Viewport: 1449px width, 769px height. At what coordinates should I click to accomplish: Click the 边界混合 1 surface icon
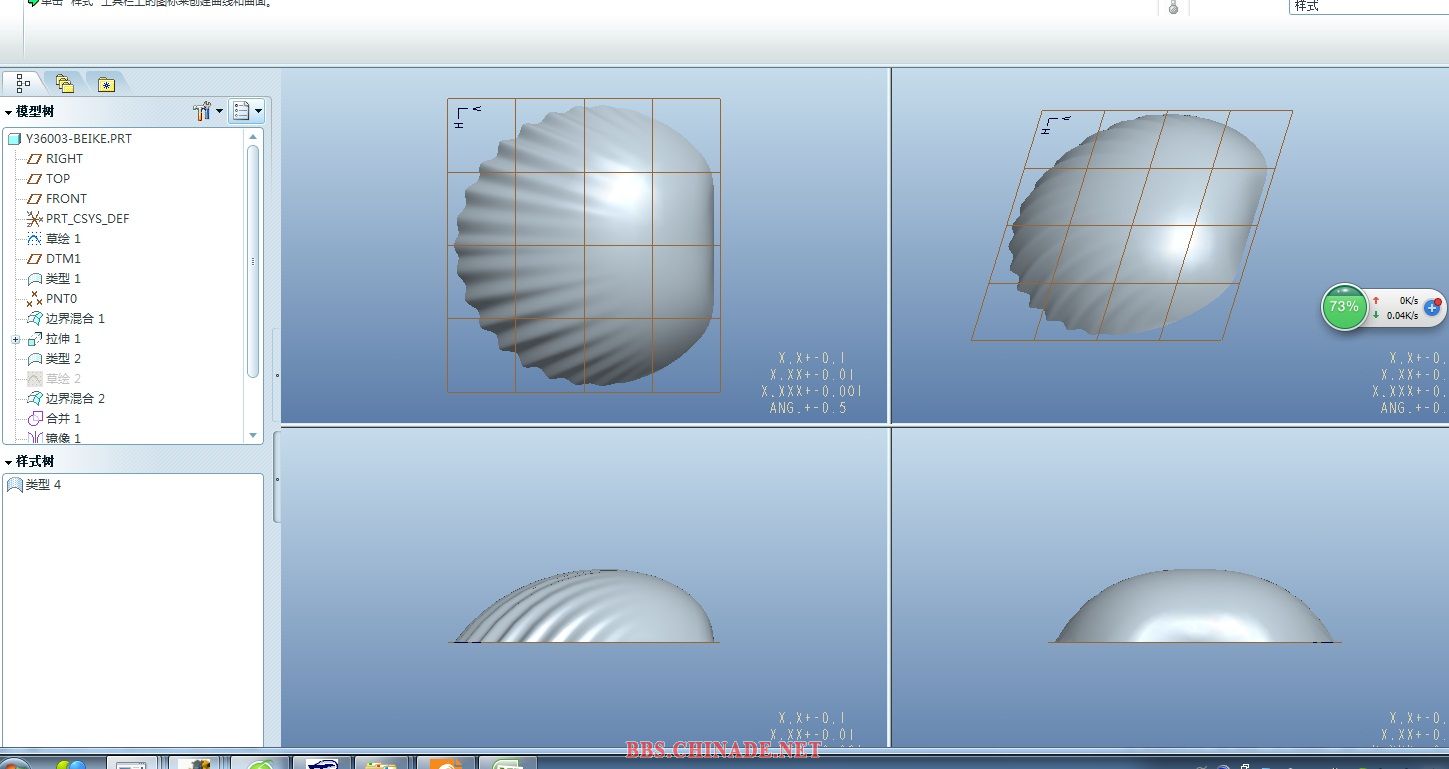pyautogui.click(x=34, y=319)
